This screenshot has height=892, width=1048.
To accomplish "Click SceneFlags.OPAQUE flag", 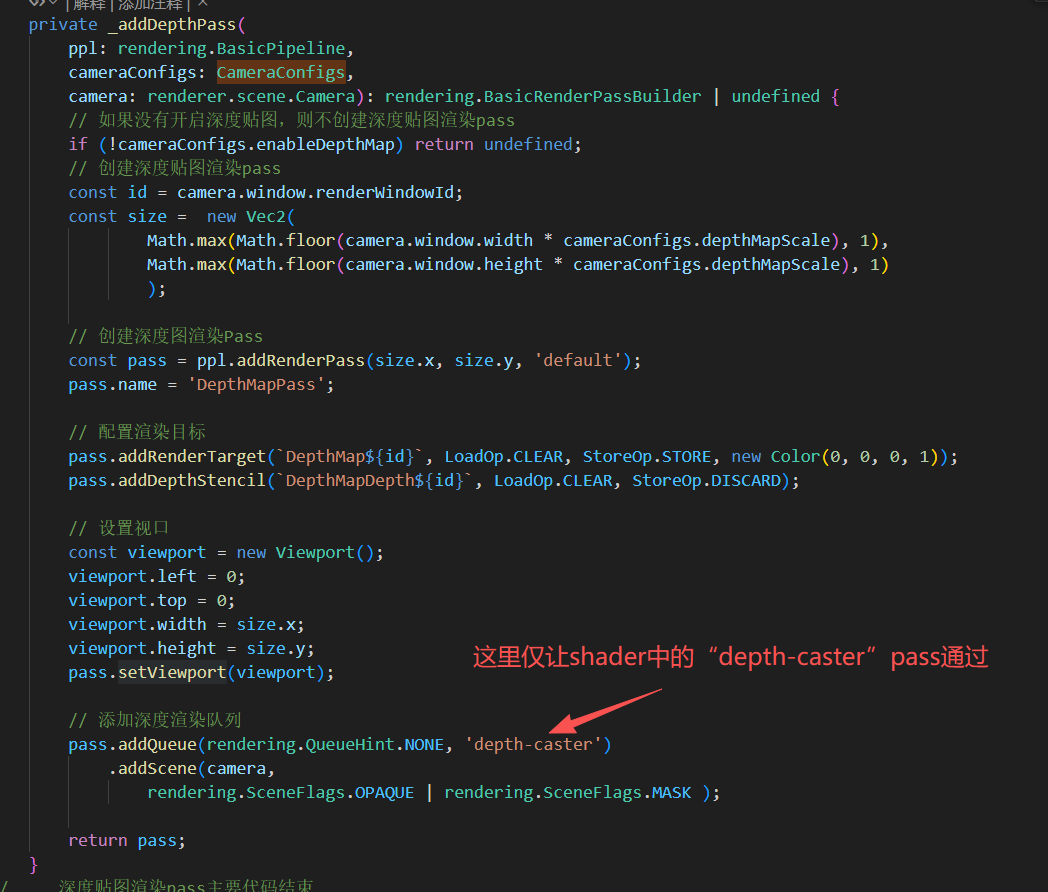I will tap(330, 794).
